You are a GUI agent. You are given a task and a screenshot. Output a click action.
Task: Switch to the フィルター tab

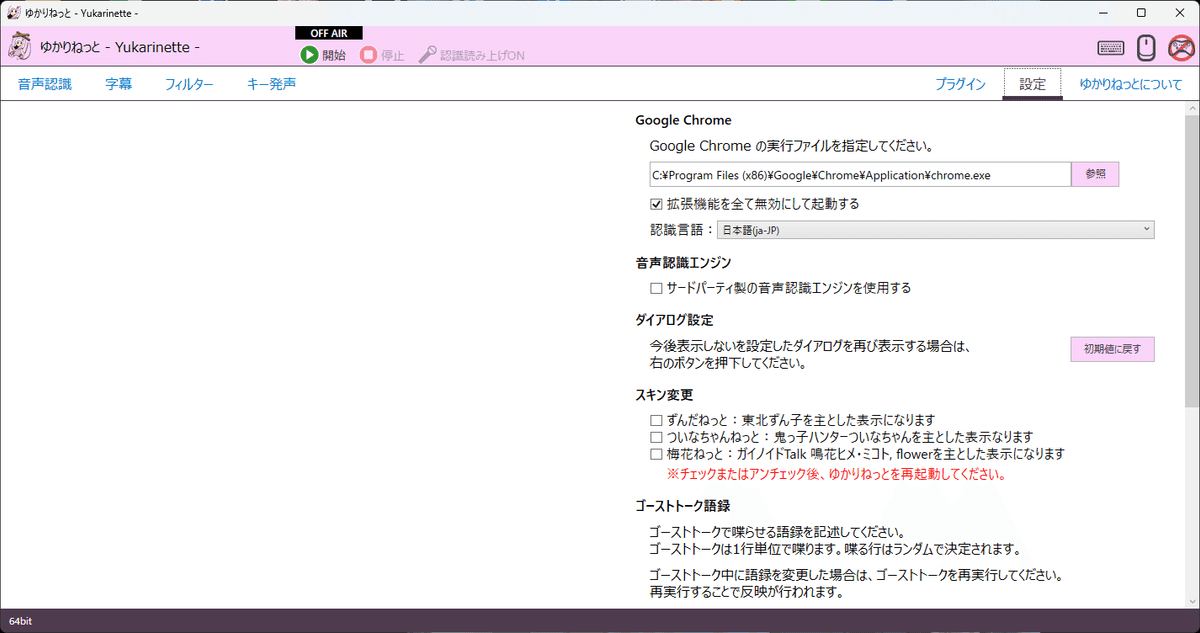(x=189, y=84)
